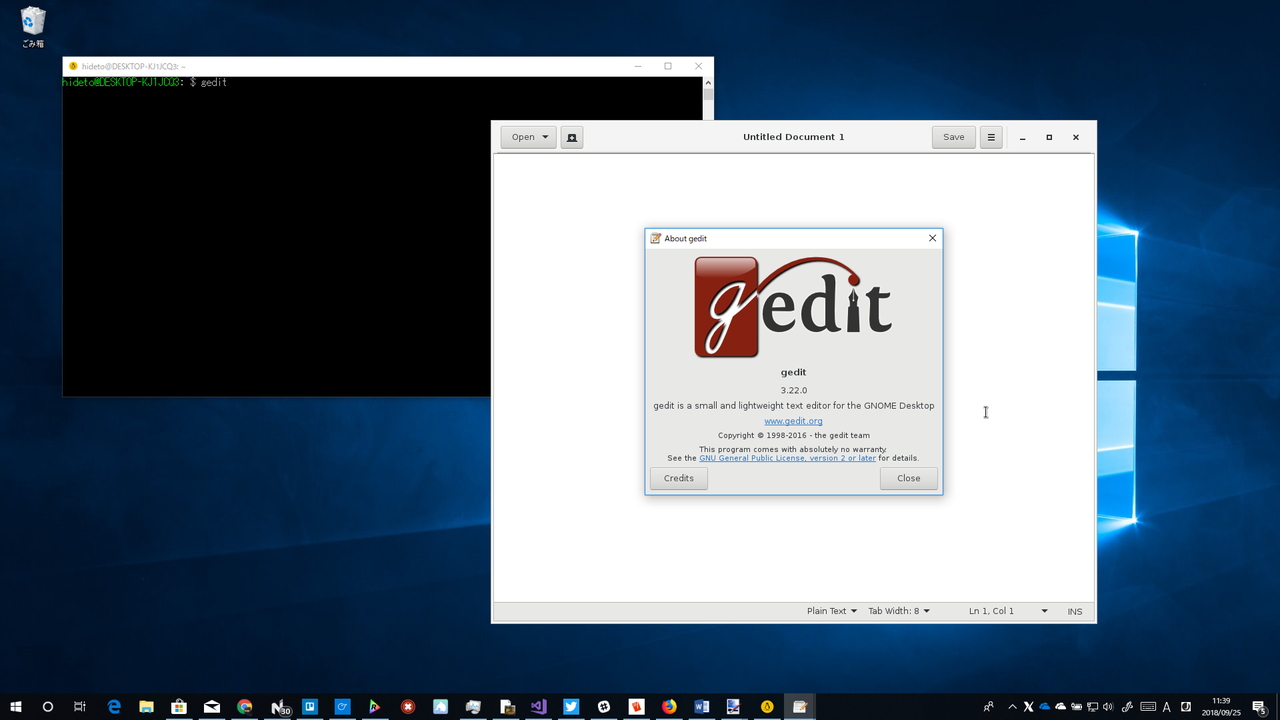Open the Windows Start menu

pos(15,707)
